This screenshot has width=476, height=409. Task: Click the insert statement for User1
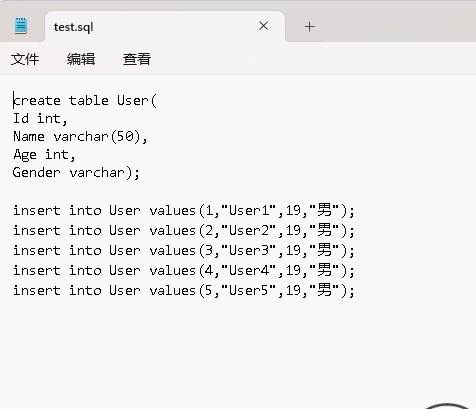pos(184,210)
